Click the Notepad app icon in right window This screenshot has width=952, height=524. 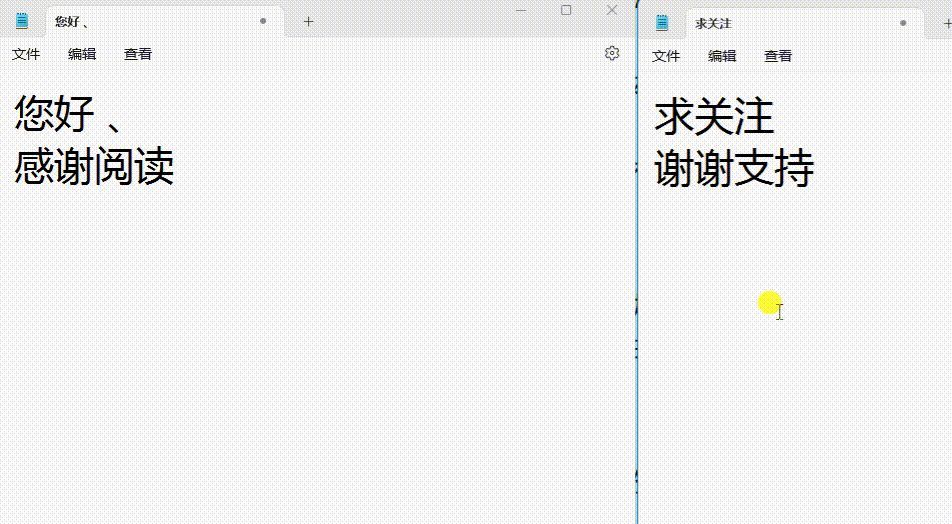click(662, 23)
